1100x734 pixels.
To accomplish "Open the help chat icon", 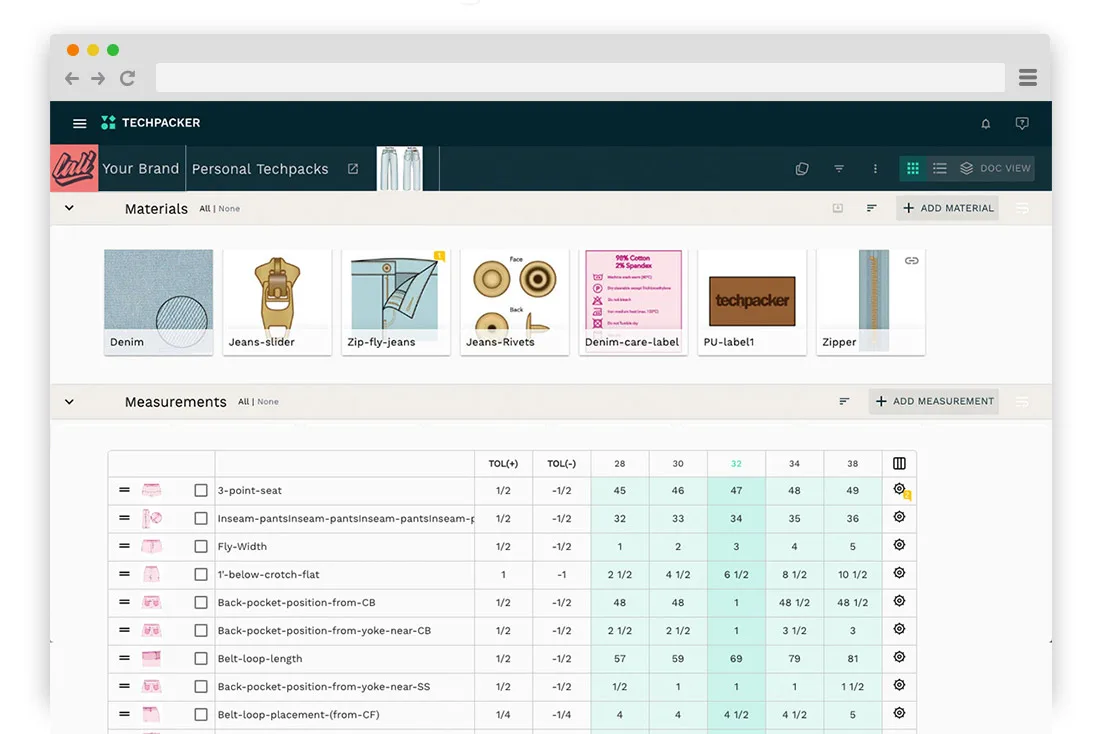I will click(1021, 124).
